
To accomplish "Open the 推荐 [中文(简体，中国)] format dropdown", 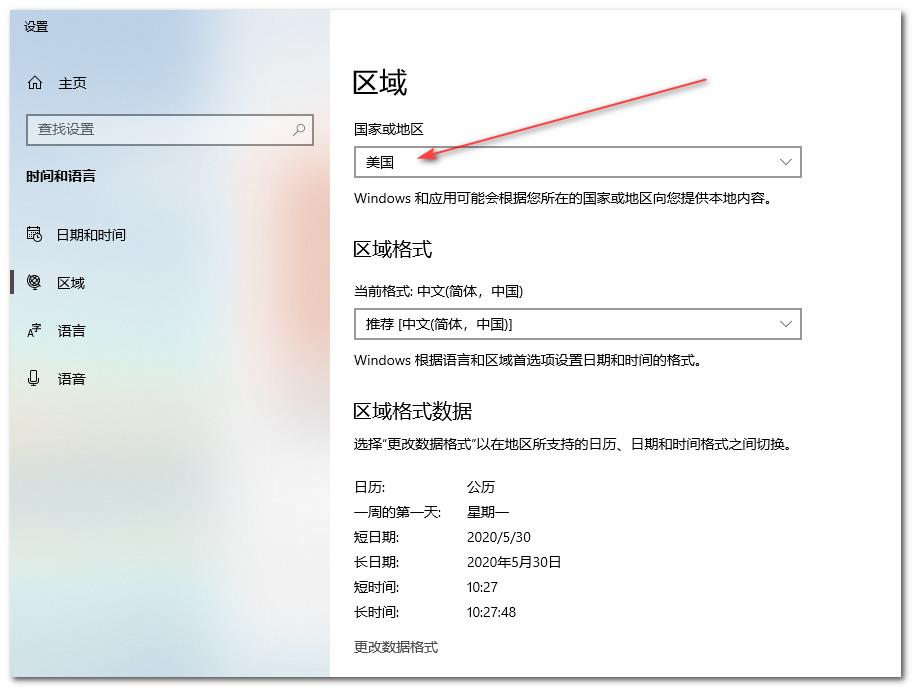I will (x=560, y=324).
